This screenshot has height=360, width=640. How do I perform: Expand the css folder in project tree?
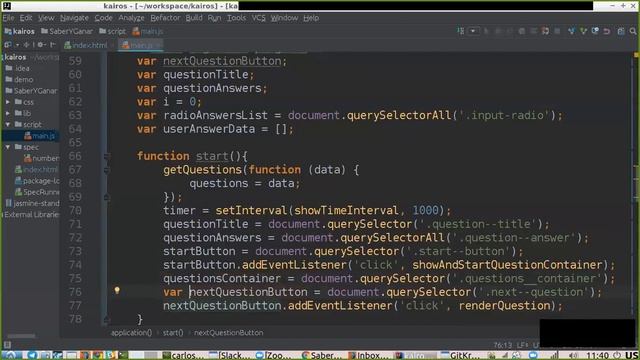click(8, 102)
